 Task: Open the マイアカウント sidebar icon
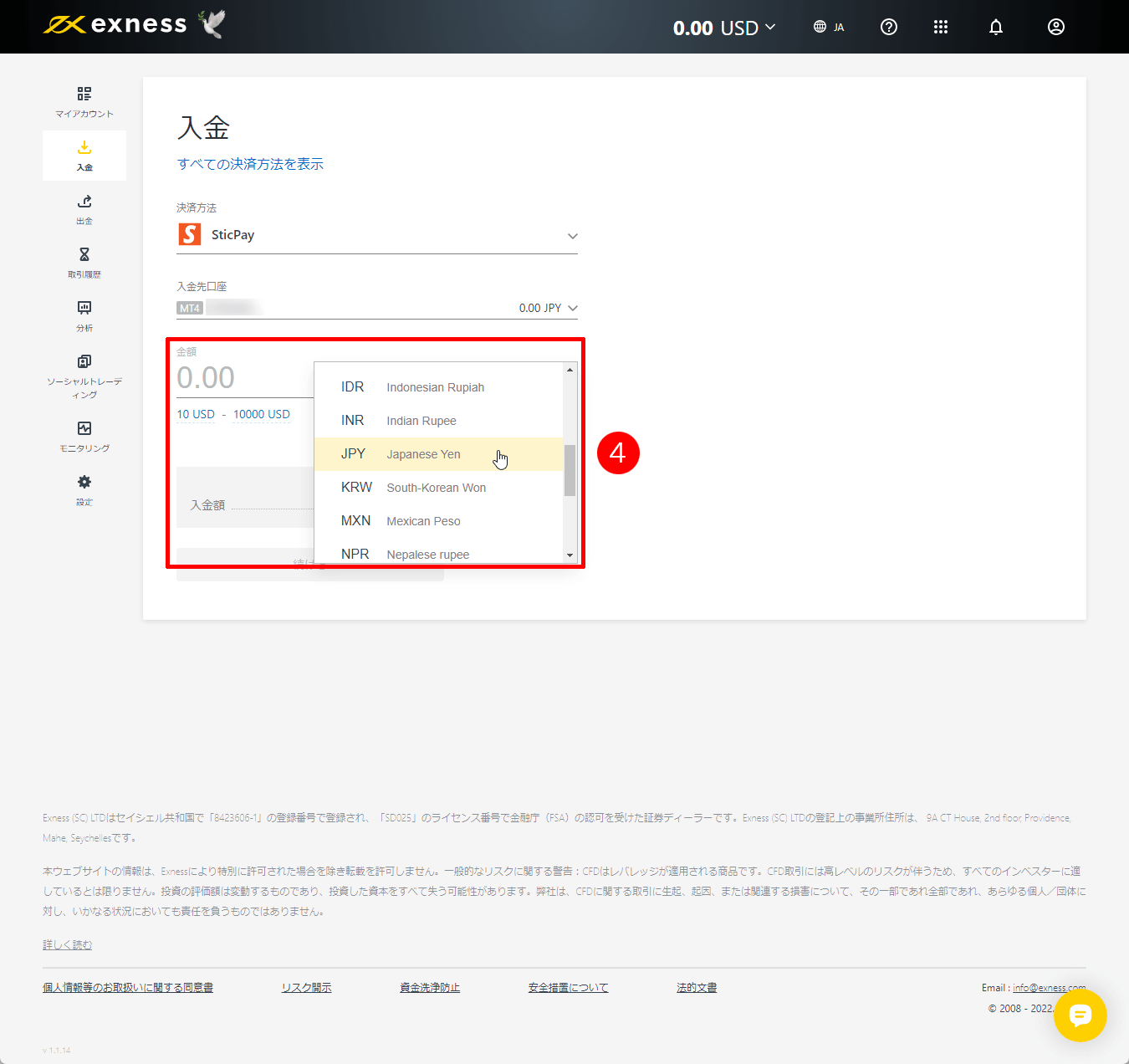84,100
